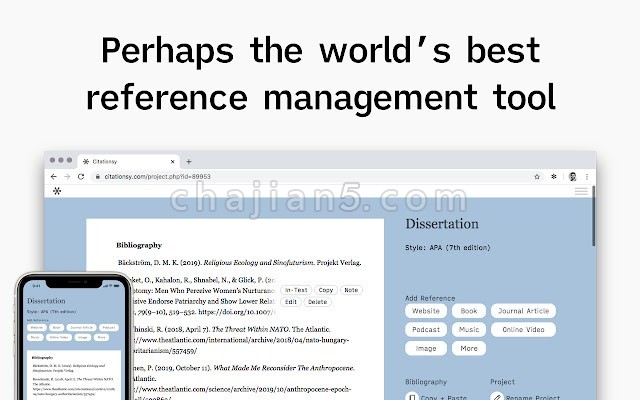Tap Dissertation title on the phone mockup
The width and height of the screenshot is (640, 400).
coord(46,301)
